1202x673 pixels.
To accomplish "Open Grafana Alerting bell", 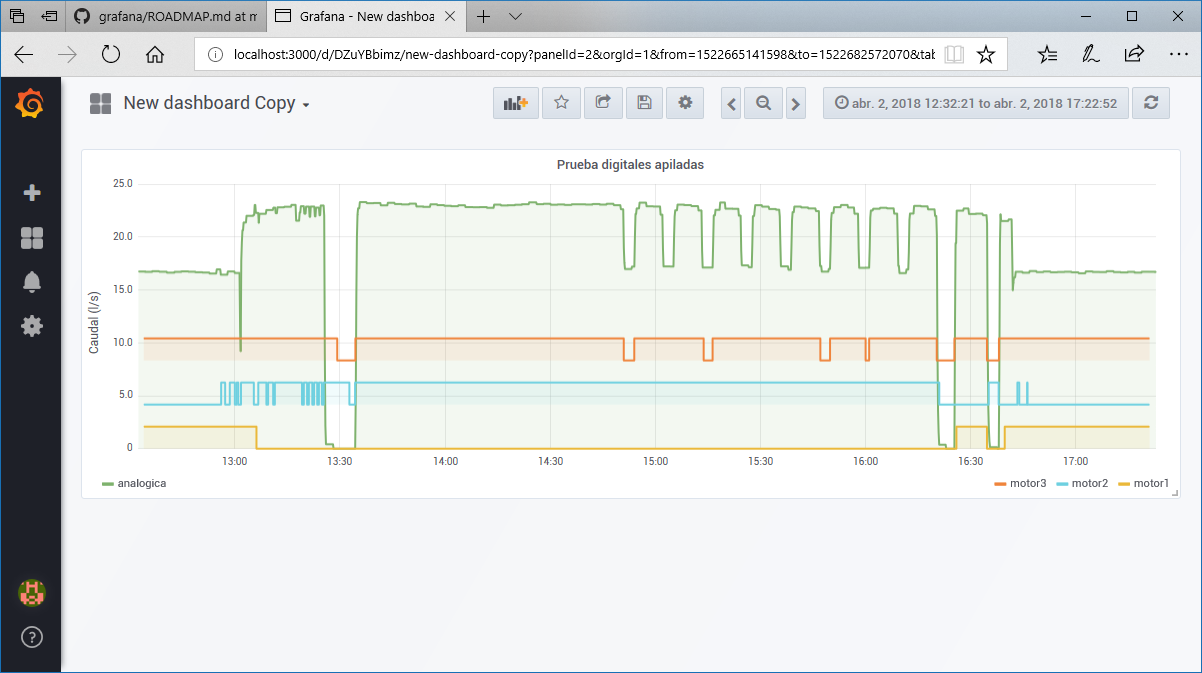I will [x=31, y=281].
